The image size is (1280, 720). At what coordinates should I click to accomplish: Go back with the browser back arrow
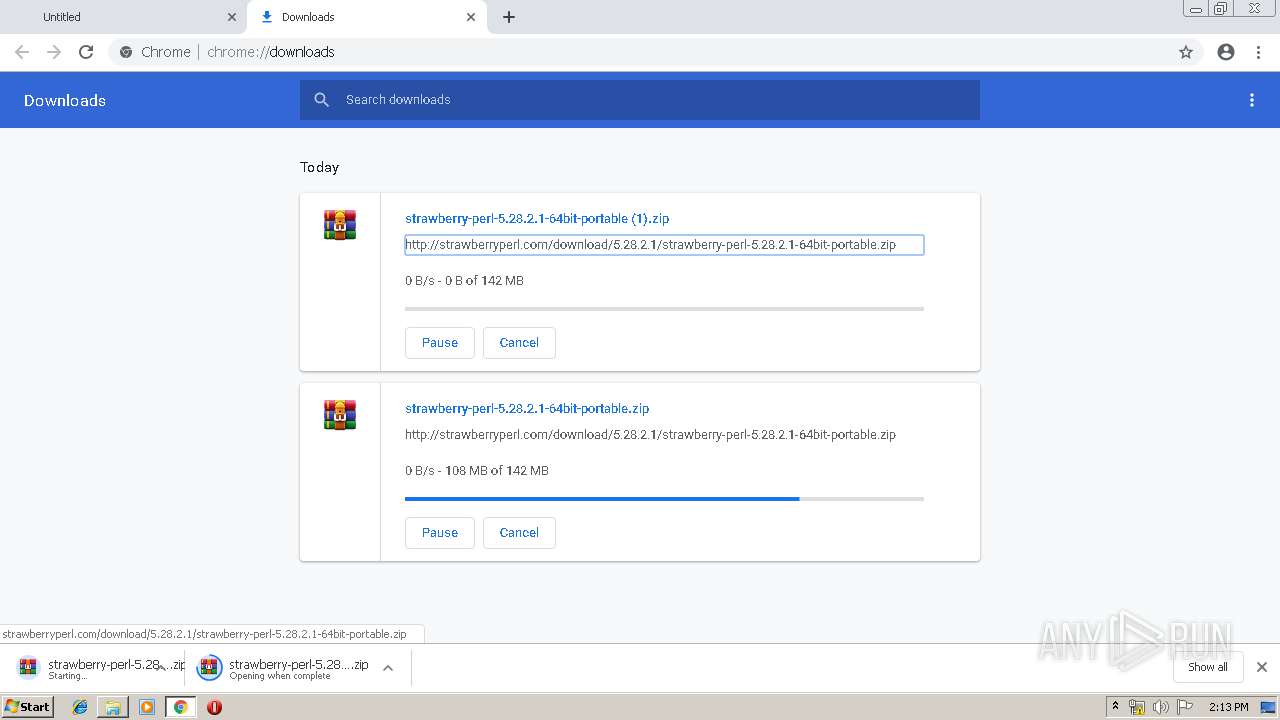(x=22, y=52)
